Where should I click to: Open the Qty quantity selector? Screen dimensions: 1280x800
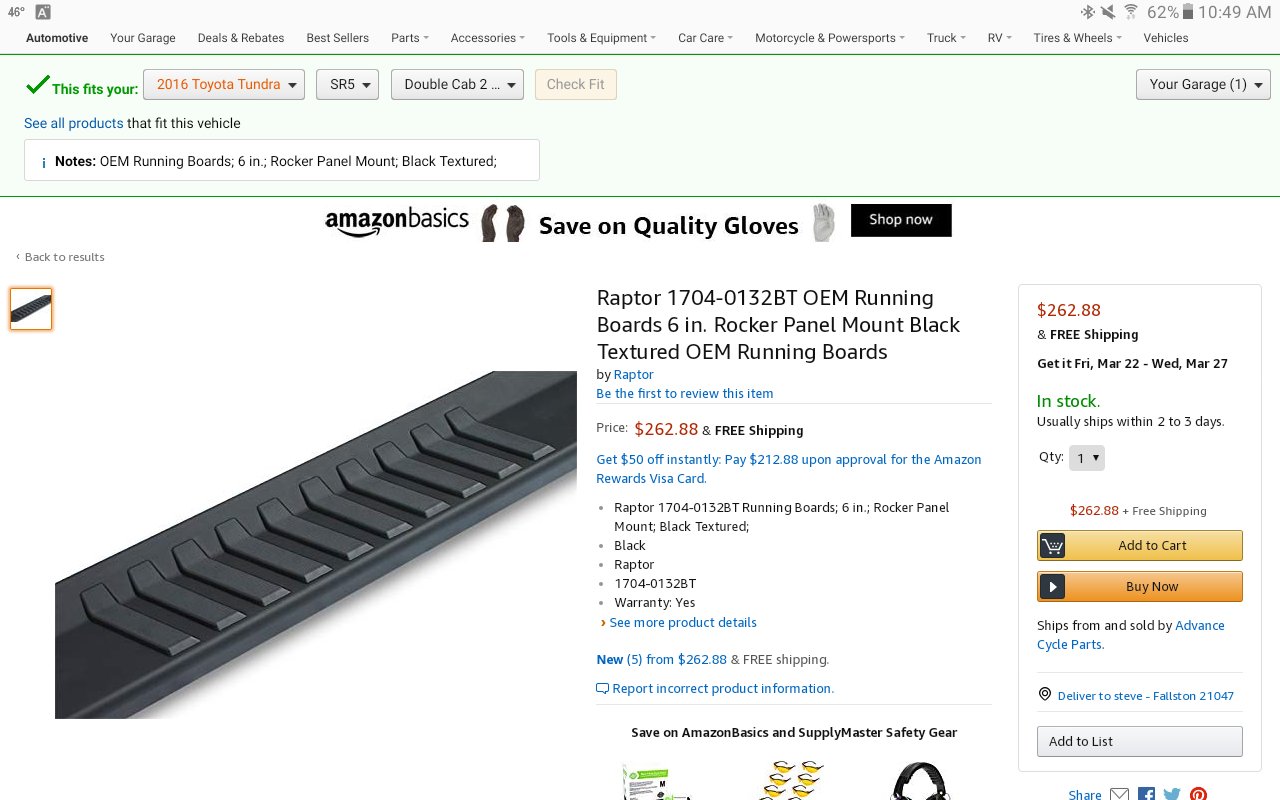[1086, 458]
